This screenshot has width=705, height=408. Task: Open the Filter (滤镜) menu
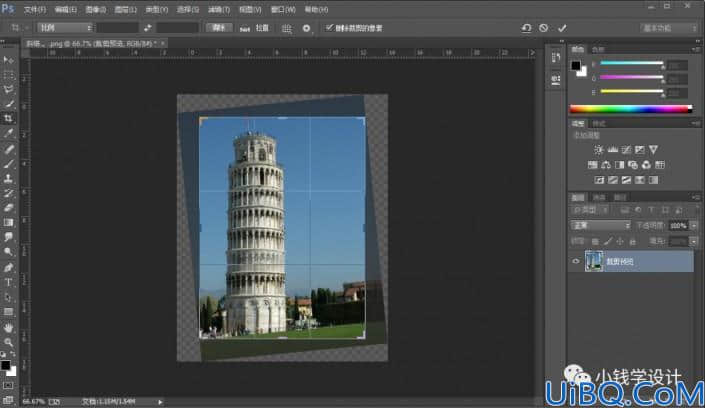tap(219, 9)
